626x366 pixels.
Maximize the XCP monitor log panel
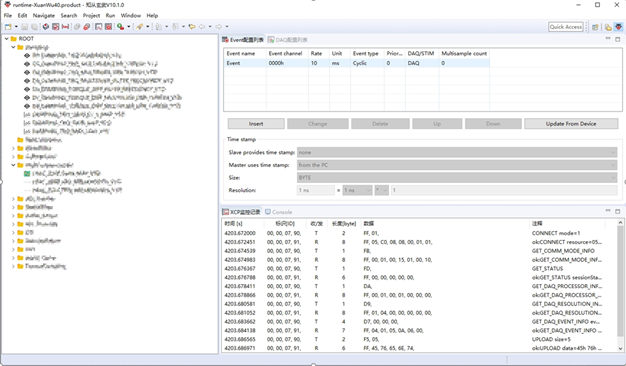coord(618,211)
